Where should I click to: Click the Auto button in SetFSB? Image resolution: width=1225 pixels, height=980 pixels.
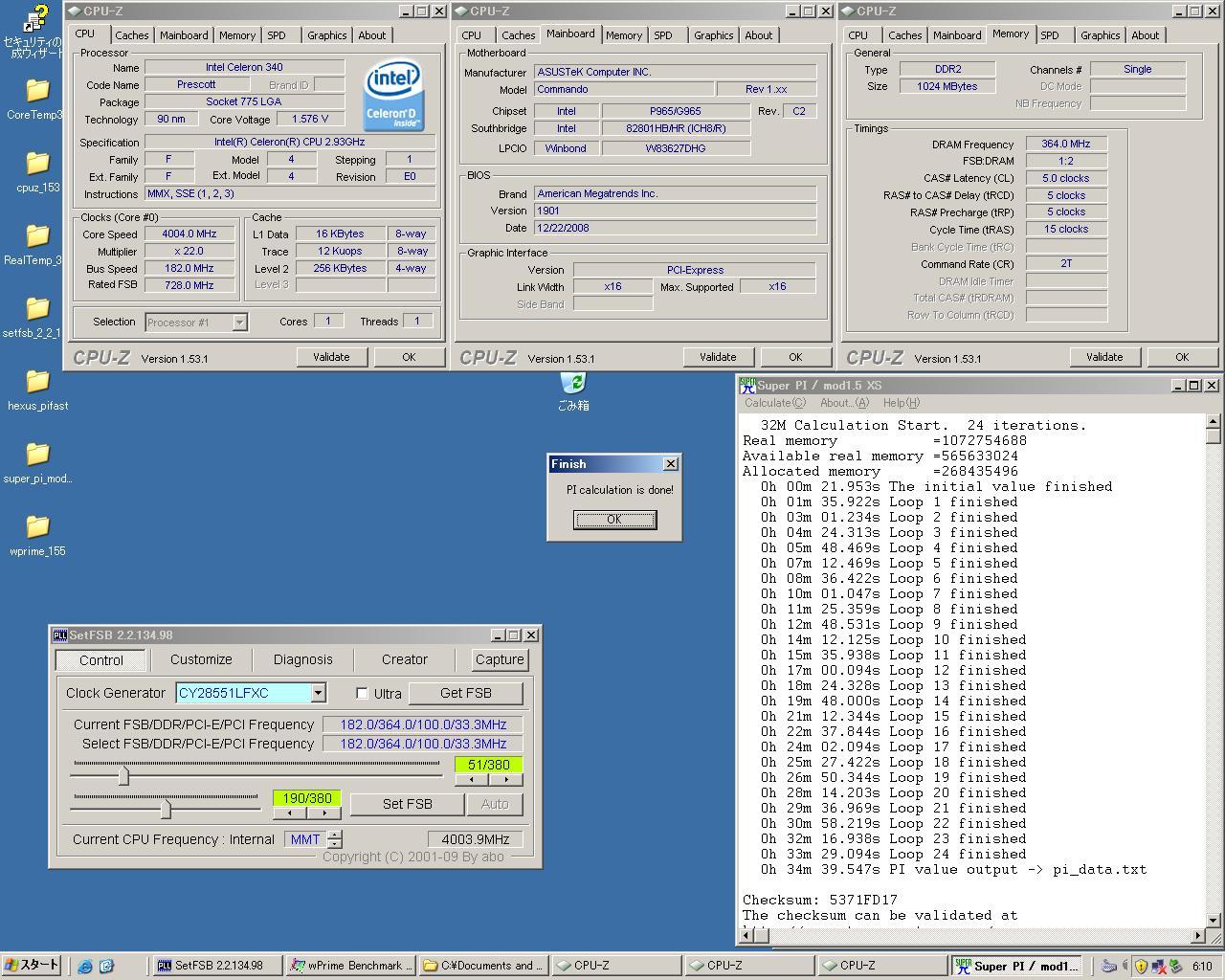click(495, 804)
